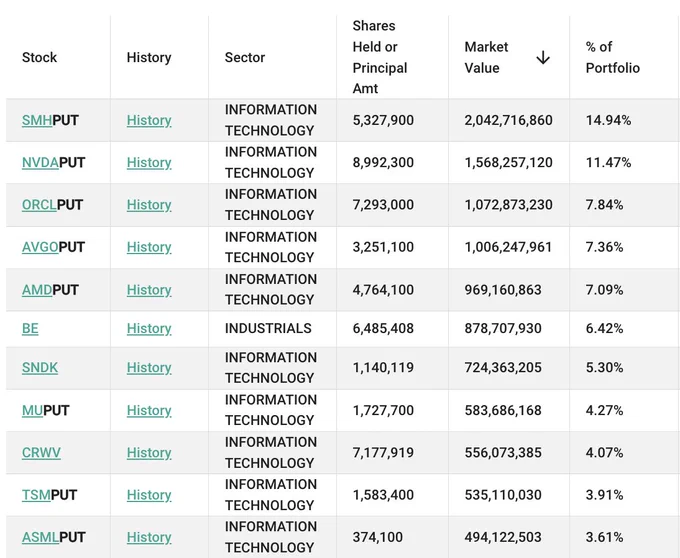View History for the TSM row
The width and height of the screenshot is (680, 558).
tap(149, 495)
